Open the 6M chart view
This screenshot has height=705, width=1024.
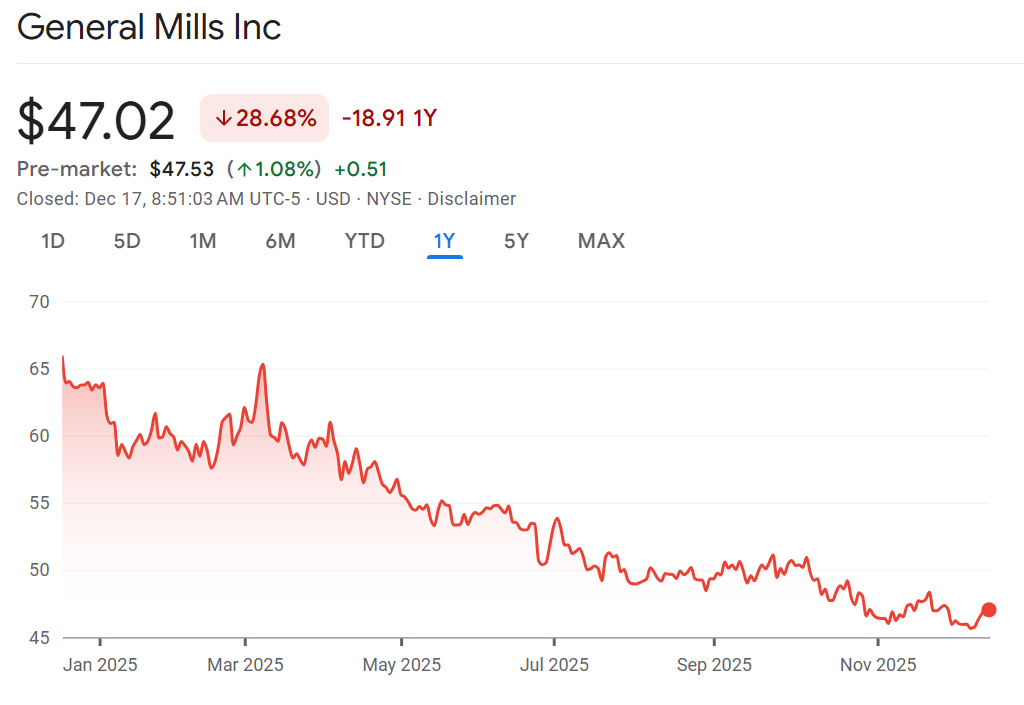pyautogui.click(x=281, y=241)
